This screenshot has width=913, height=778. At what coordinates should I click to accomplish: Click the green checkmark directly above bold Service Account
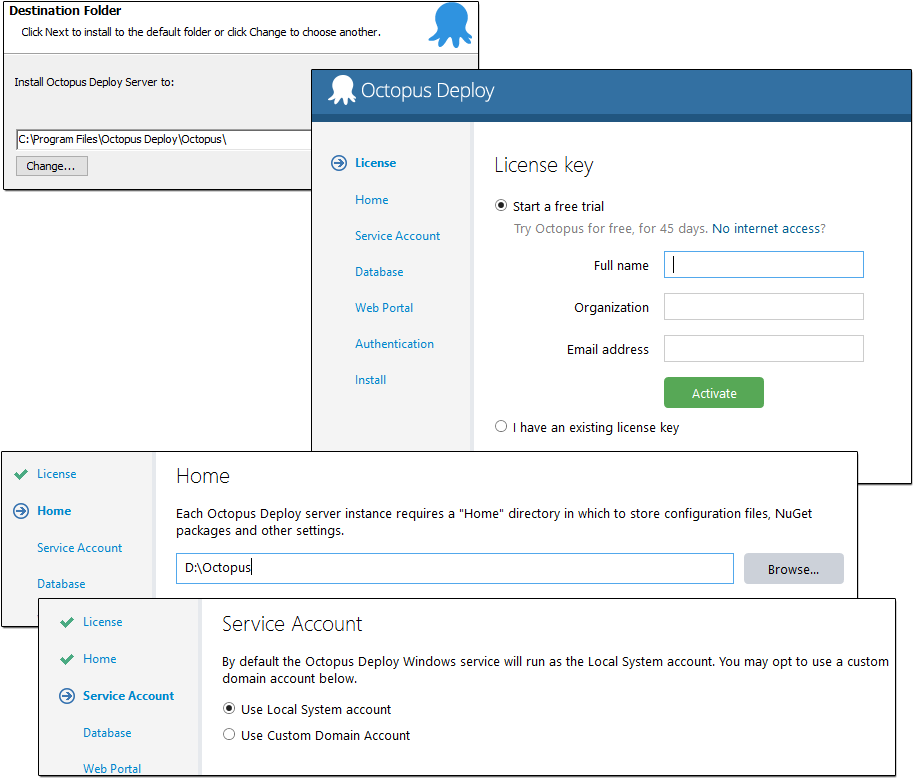67,659
